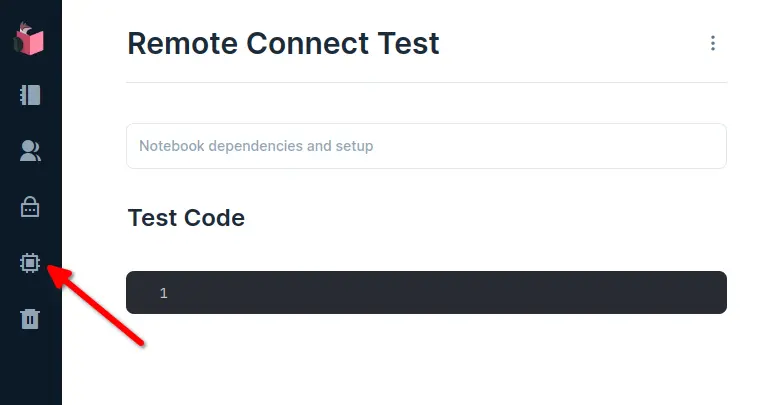The height and width of the screenshot is (405, 784).
Task: Click the word 'Remote' in the title
Action: (x=183, y=43)
